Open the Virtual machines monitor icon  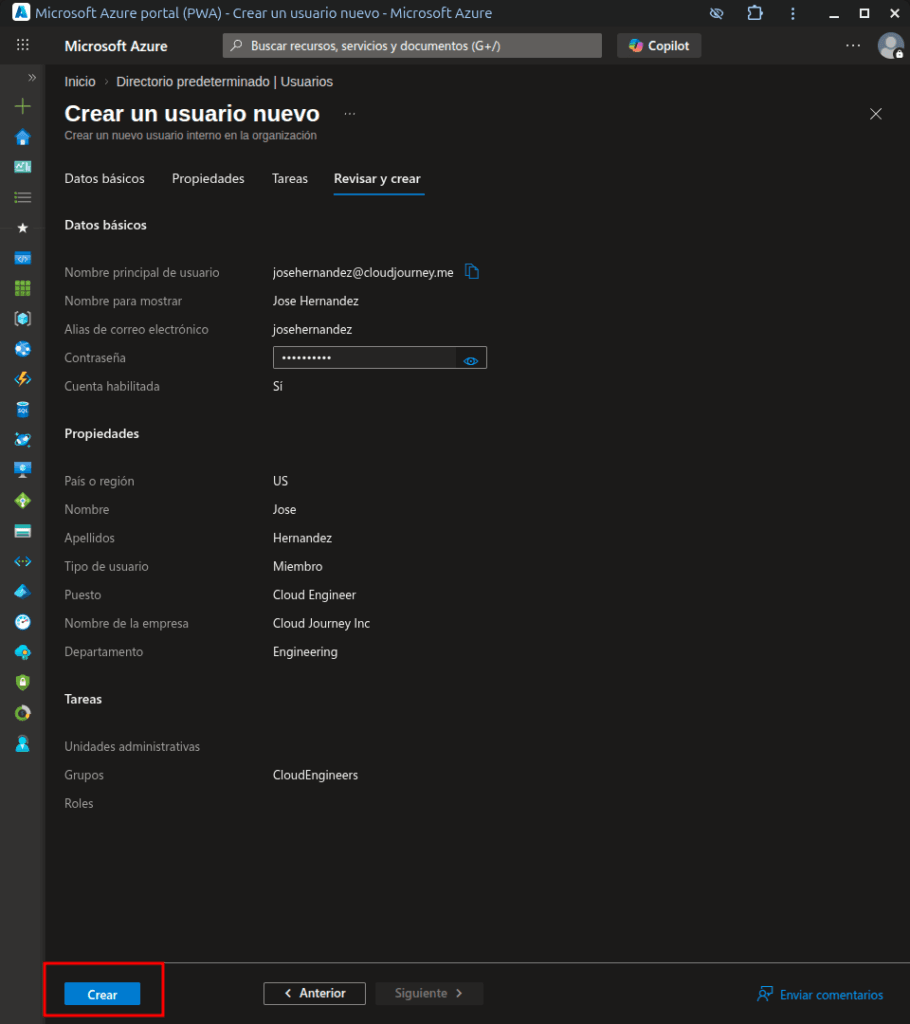[22, 469]
